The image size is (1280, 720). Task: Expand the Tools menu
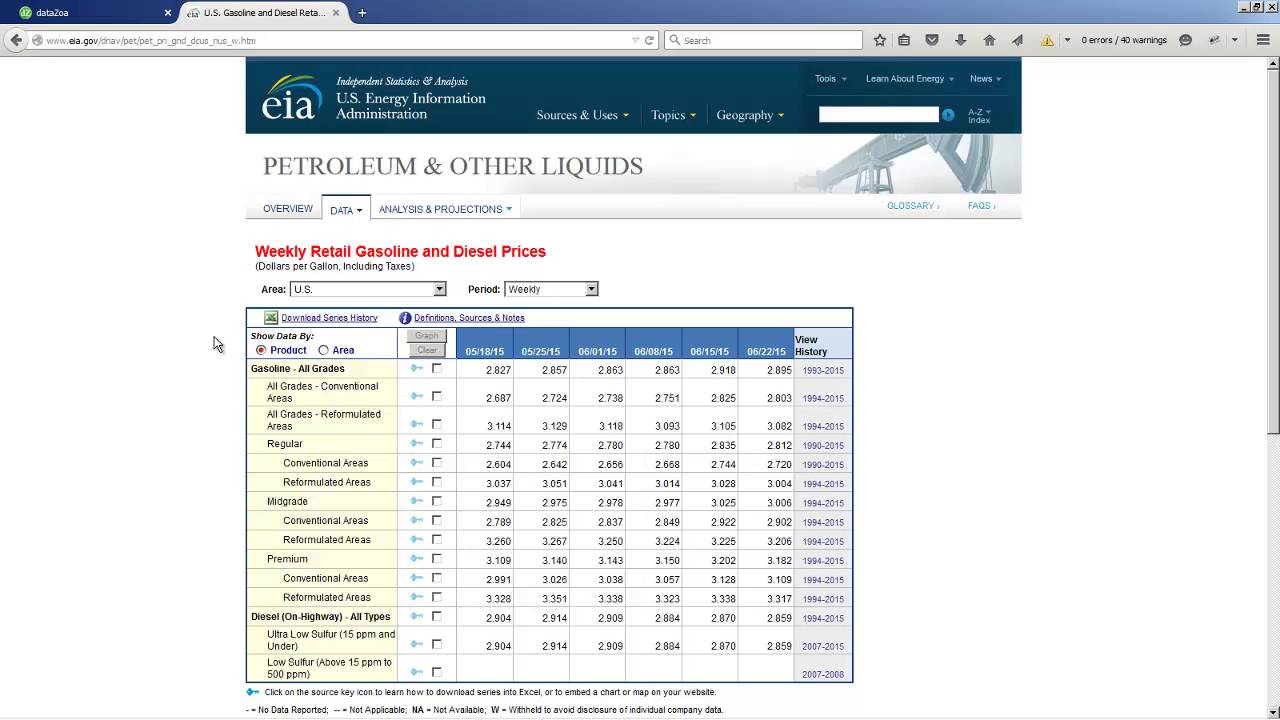(830, 78)
